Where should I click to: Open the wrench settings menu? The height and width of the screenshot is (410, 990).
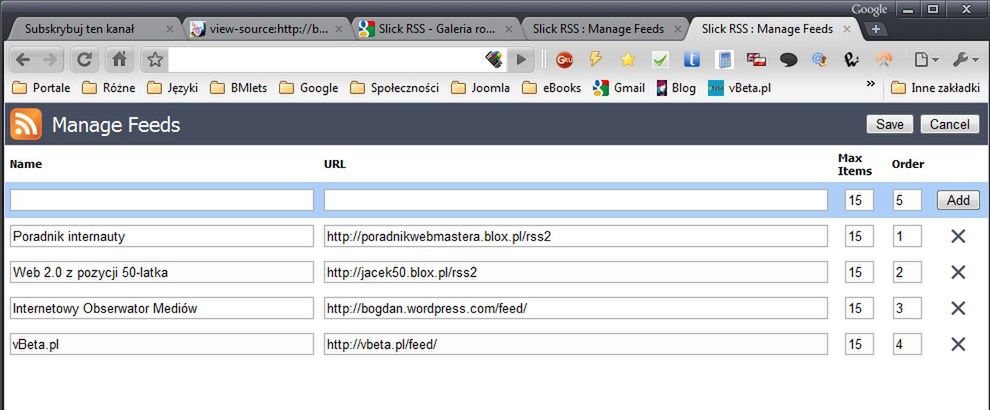(963, 59)
